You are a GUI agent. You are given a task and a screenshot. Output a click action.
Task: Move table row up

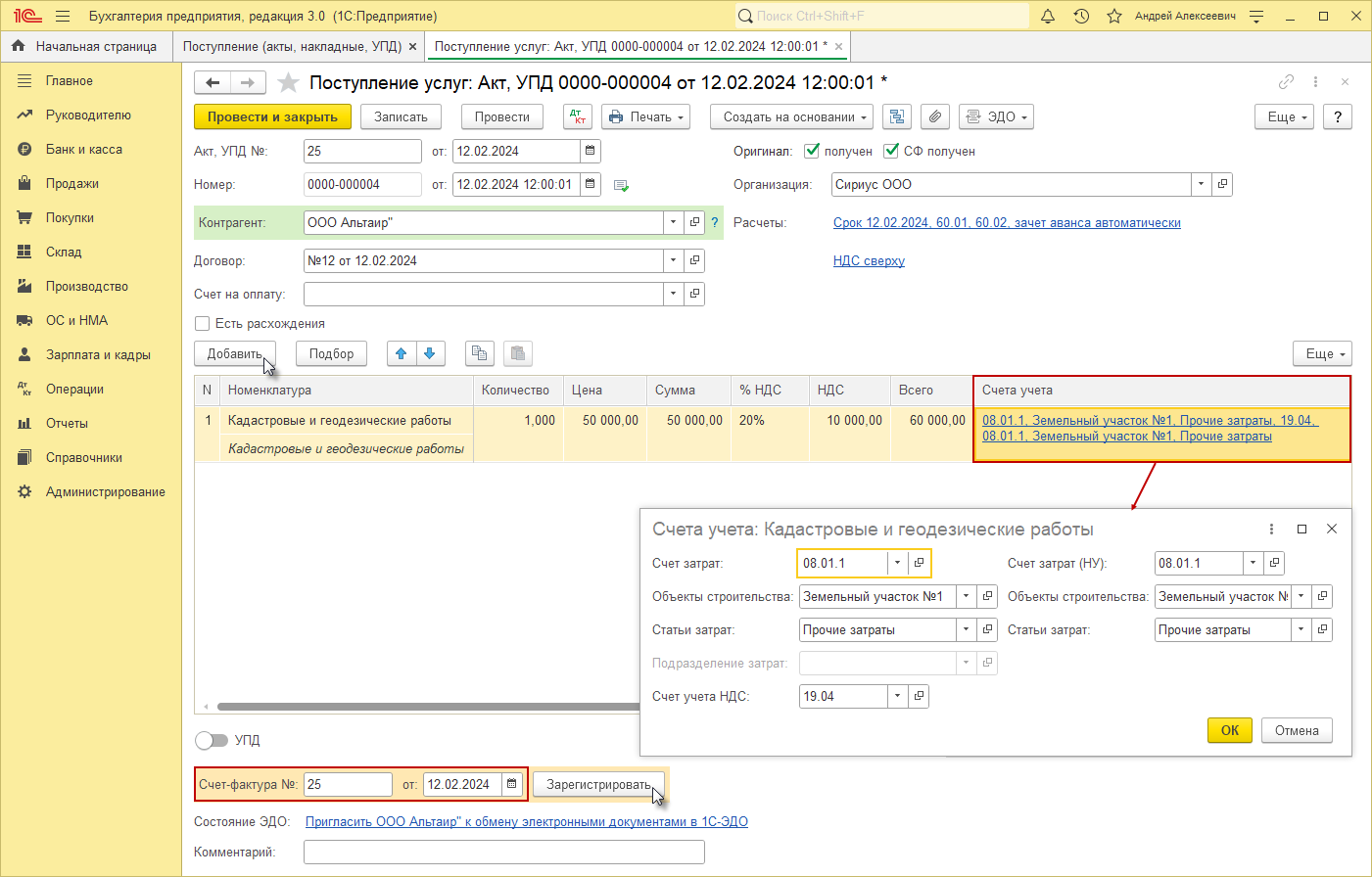point(402,353)
